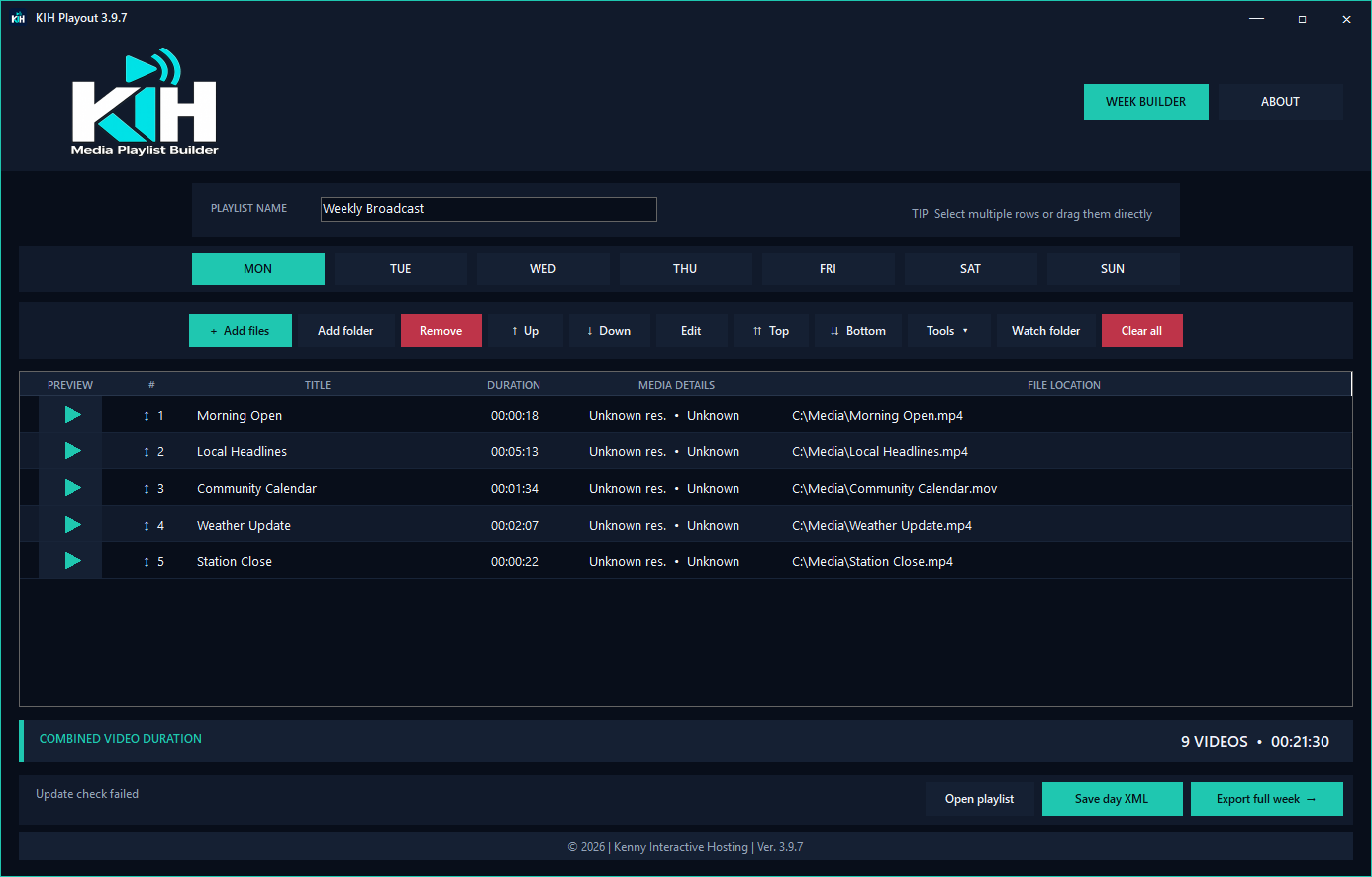Click the reorder handle for Station Close
This screenshot has width=1372, height=877.
[147, 562]
